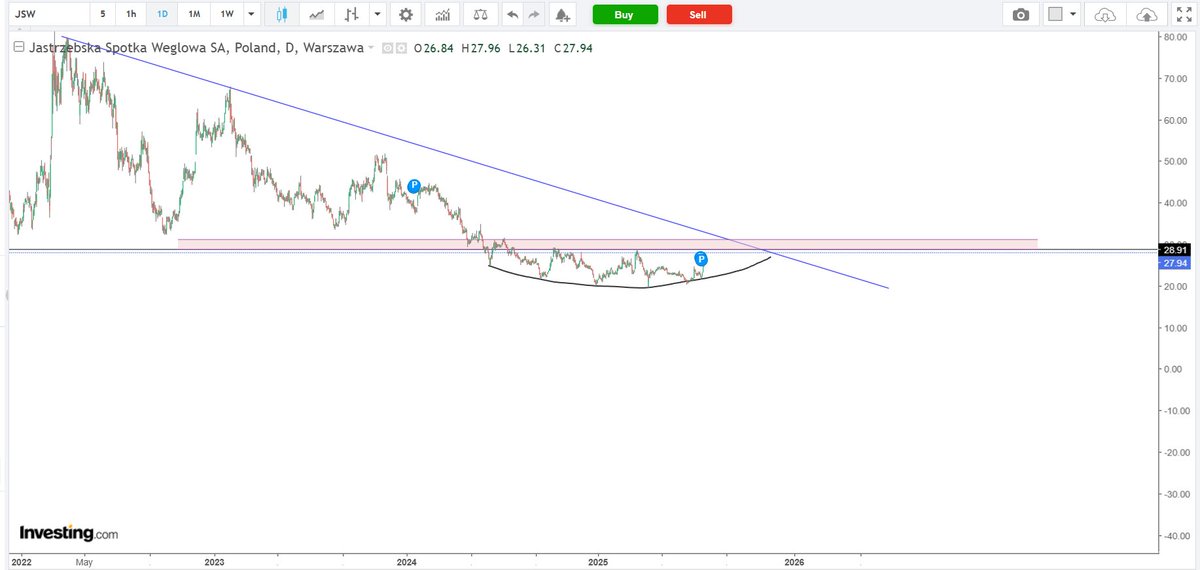Switch the interval to 1W
Screen dimensions: 1200x570
[227, 15]
